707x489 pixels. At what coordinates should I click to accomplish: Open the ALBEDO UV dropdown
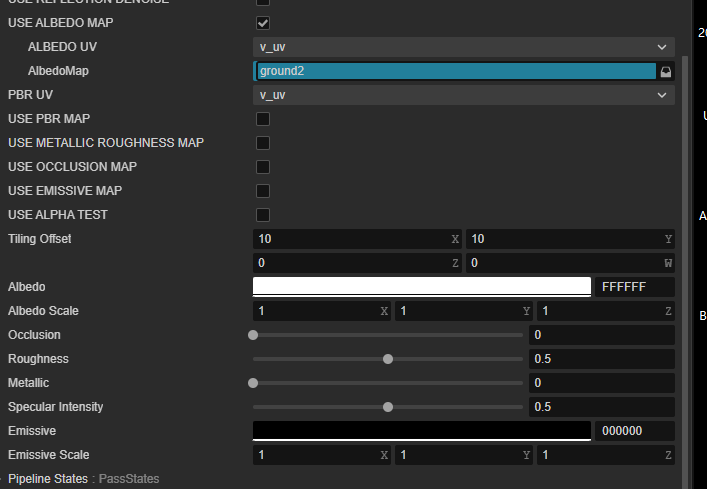[463, 47]
